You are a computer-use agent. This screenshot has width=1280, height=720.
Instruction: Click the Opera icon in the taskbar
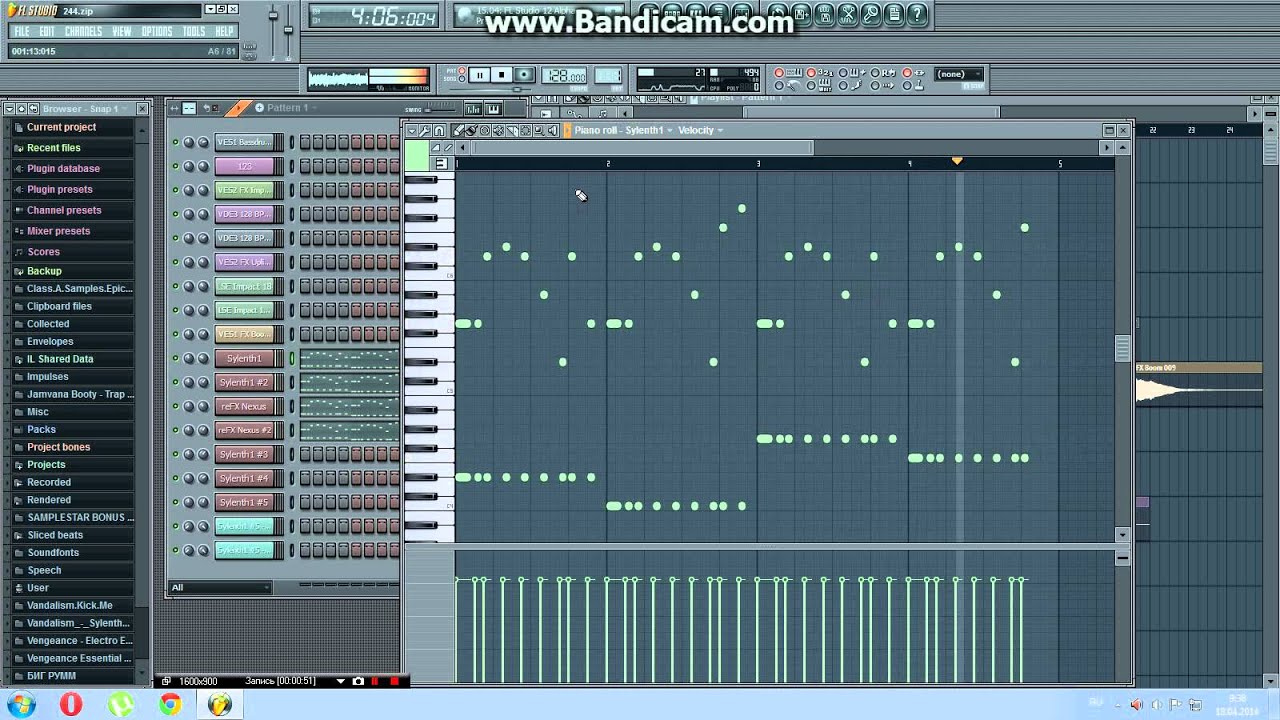tap(71, 704)
